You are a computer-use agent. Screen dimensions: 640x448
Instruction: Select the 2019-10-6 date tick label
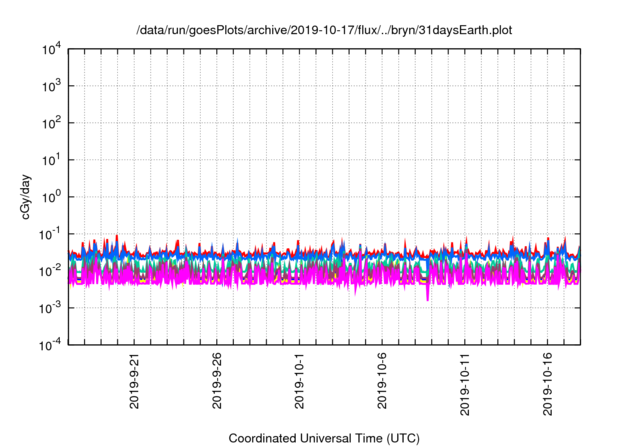(x=383, y=383)
